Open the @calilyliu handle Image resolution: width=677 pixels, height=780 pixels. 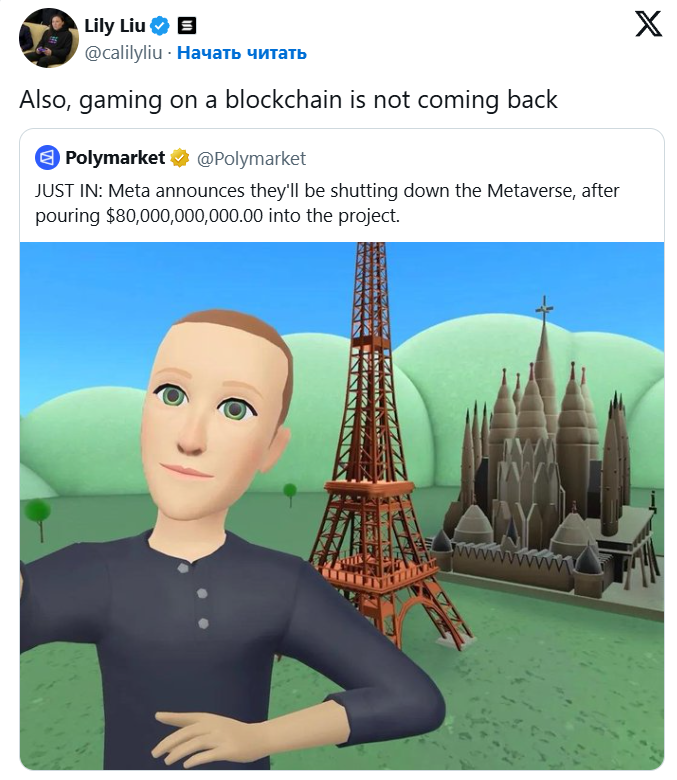click(x=123, y=53)
